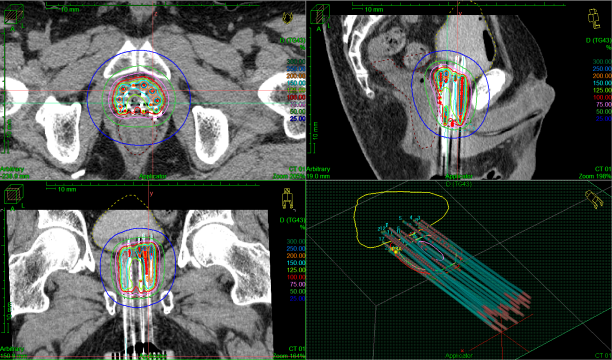Select the 150.00 cyan isodose level in coronal legend
Screen dimensions: 612x360
(296, 262)
